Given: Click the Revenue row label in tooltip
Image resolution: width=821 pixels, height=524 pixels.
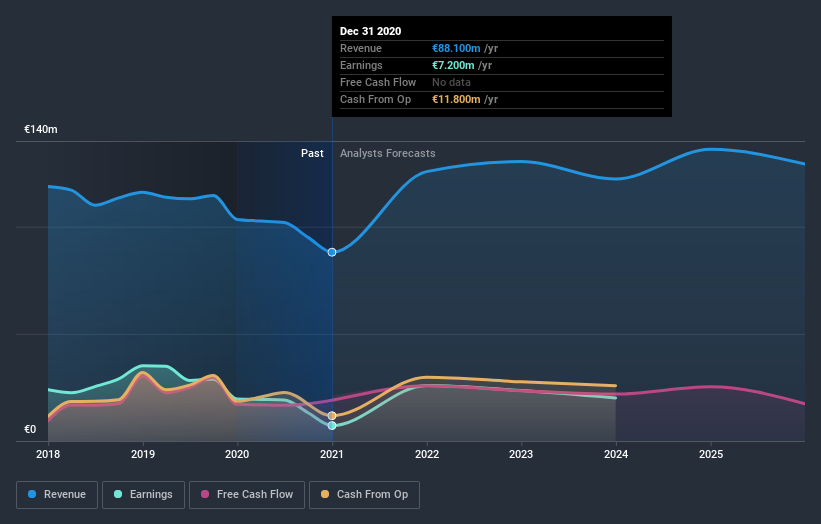Looking at the screenshot, I should click(x=361, y=48).
